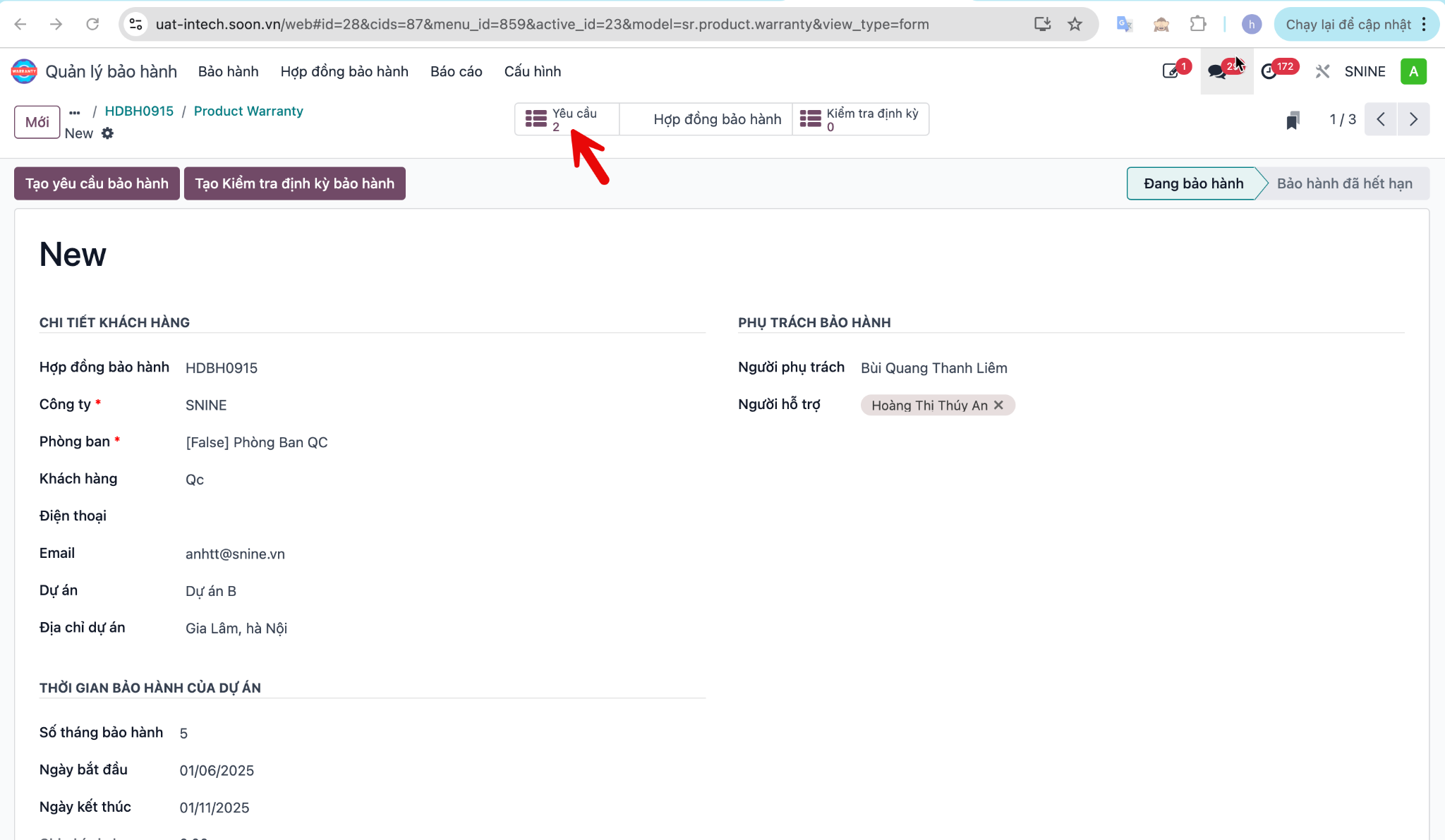Bookmark this page with the star icon

[1075, 24]
